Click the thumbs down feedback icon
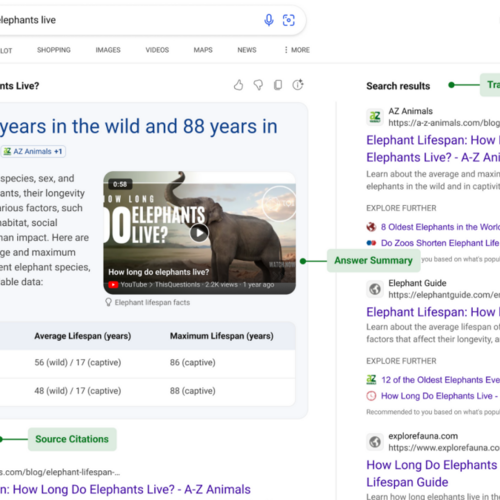The width and height of the screenshot is (500, 500). pyautogui.click(x=258, y=85)
